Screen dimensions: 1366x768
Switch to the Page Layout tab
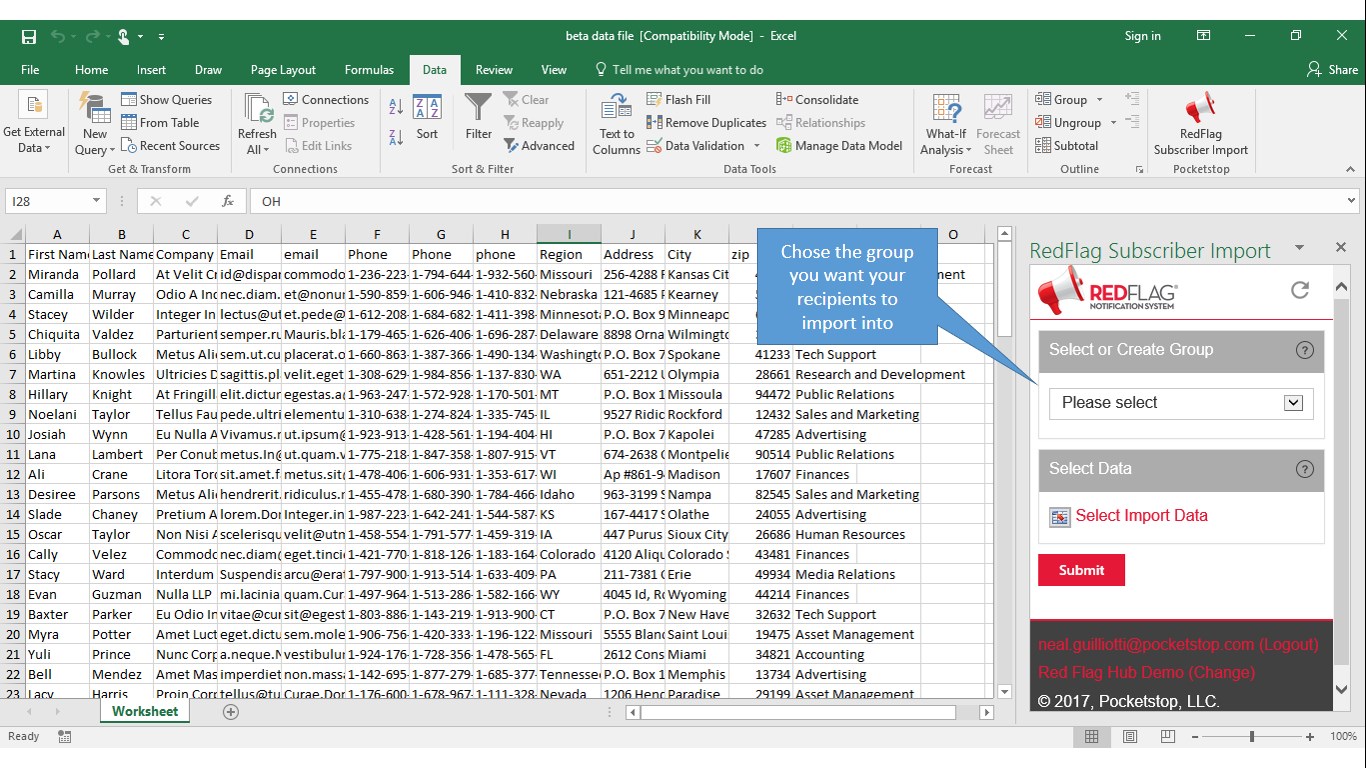[x=283, y=70]
